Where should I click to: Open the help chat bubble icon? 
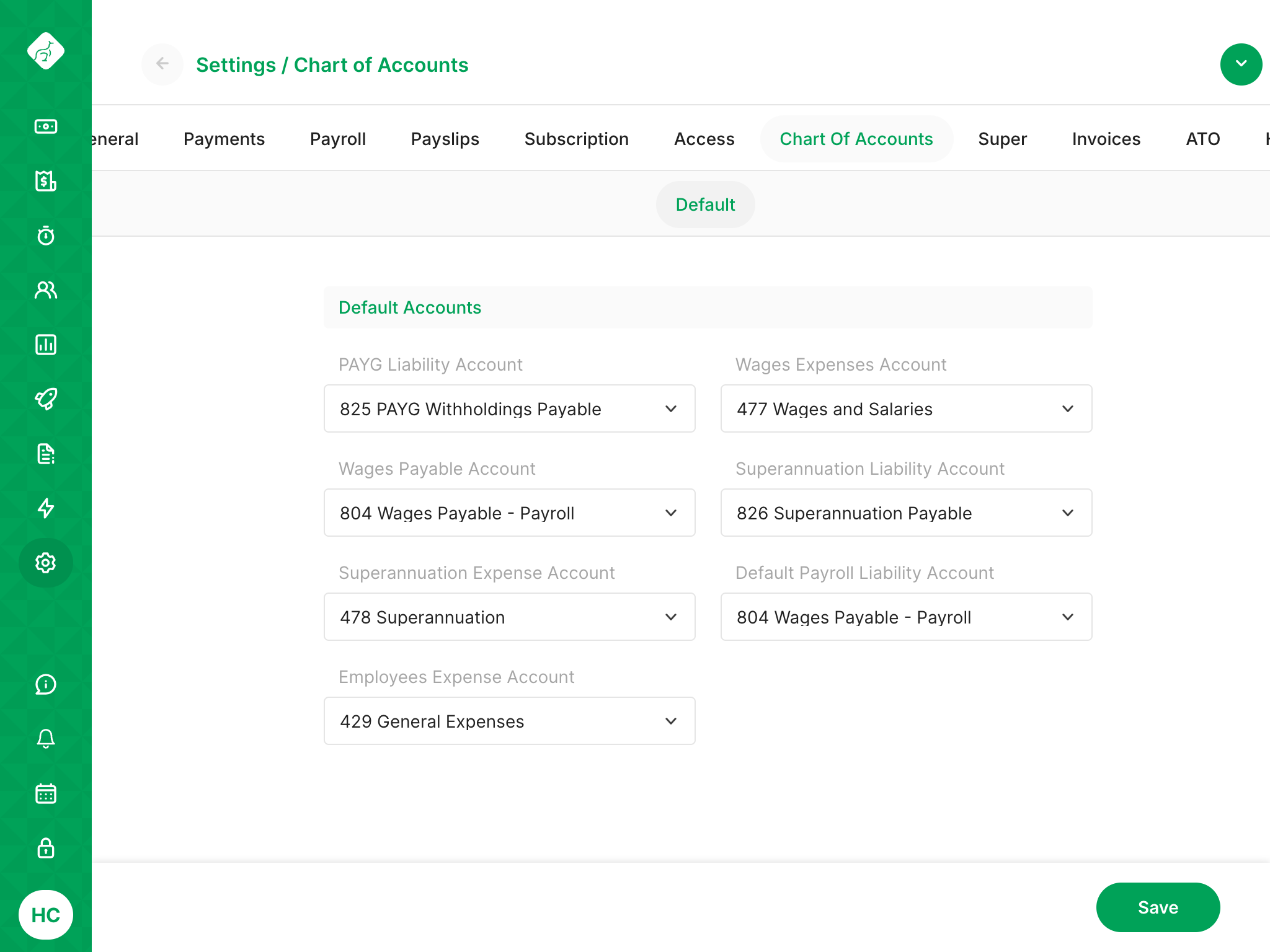coord(46,685)
